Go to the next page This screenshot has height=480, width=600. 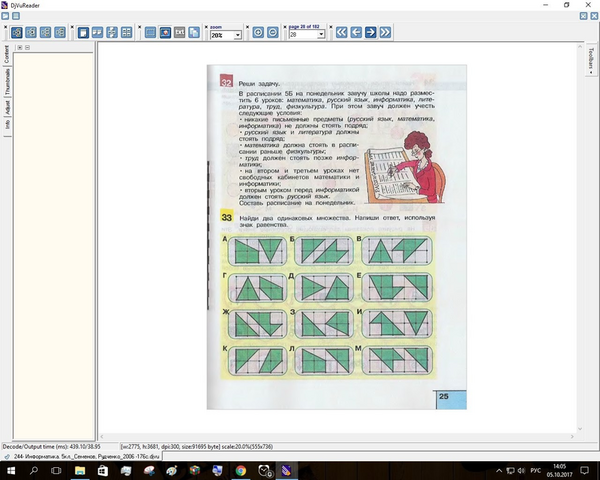370,33
